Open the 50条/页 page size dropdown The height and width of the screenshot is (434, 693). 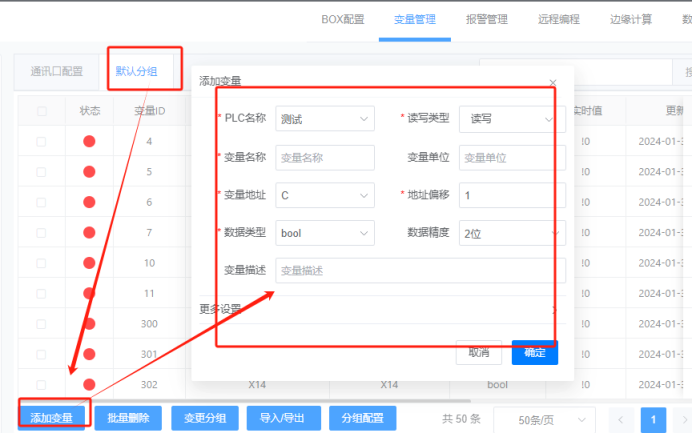(544, 419)
